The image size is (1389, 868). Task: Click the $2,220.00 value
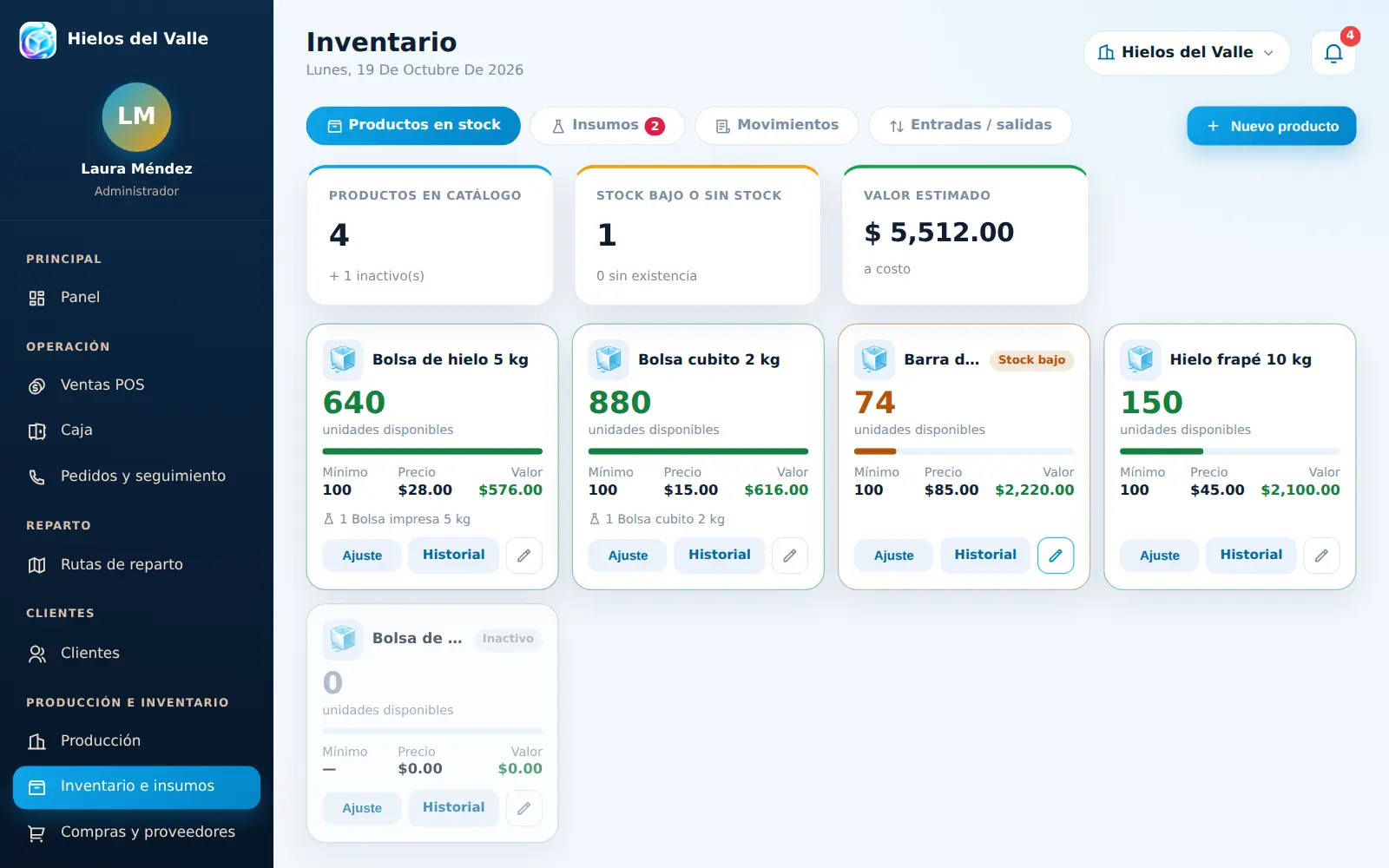[1034, 490]
